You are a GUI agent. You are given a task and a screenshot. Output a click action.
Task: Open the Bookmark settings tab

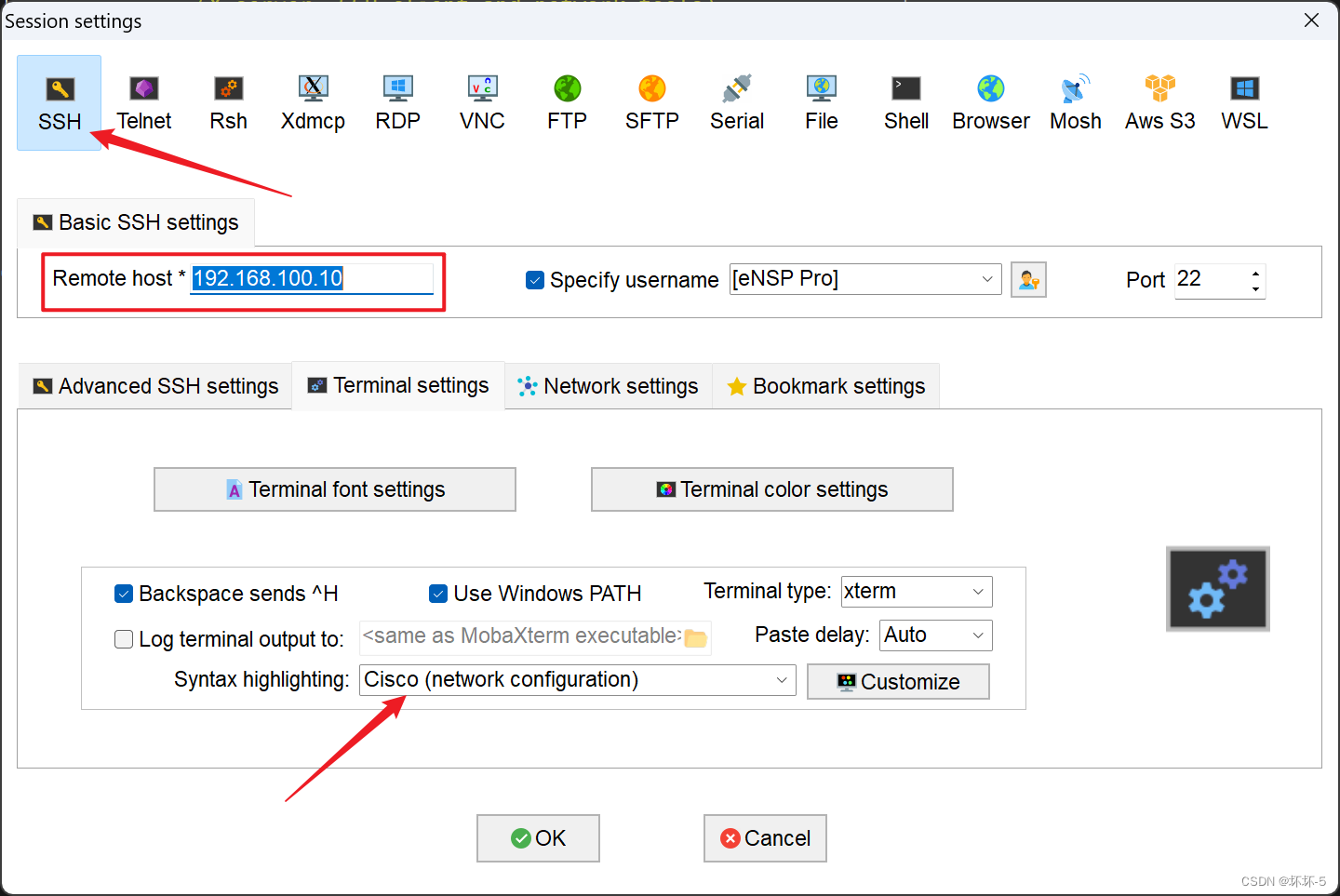(x=825, y=385)
